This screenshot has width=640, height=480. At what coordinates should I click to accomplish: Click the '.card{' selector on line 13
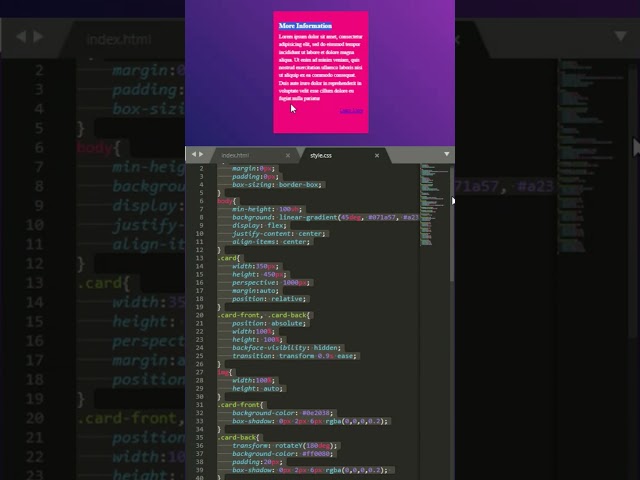pos(229,258)
